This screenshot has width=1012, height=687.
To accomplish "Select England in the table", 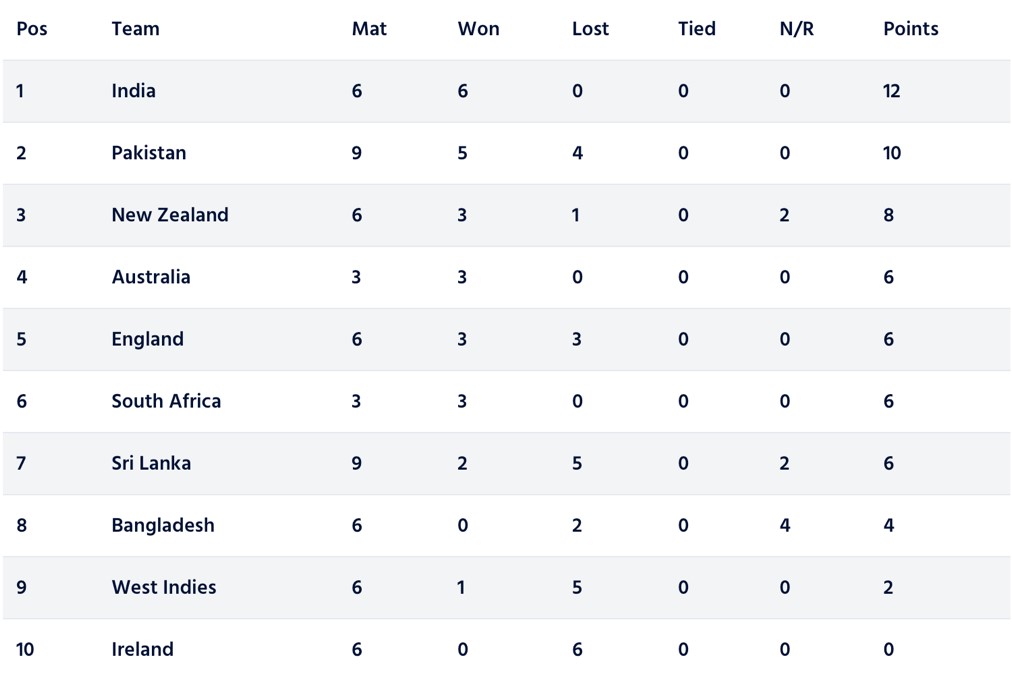I will [148, 339].
